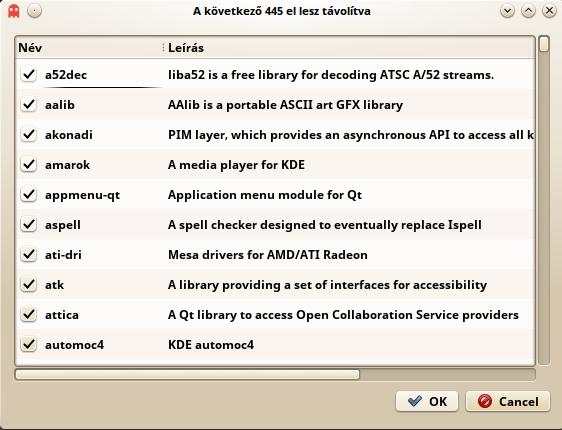Click description 'Mesa drivers for AMD/ATI Radeon'
The width and height of the screenshot is (562, 430).
268,255
